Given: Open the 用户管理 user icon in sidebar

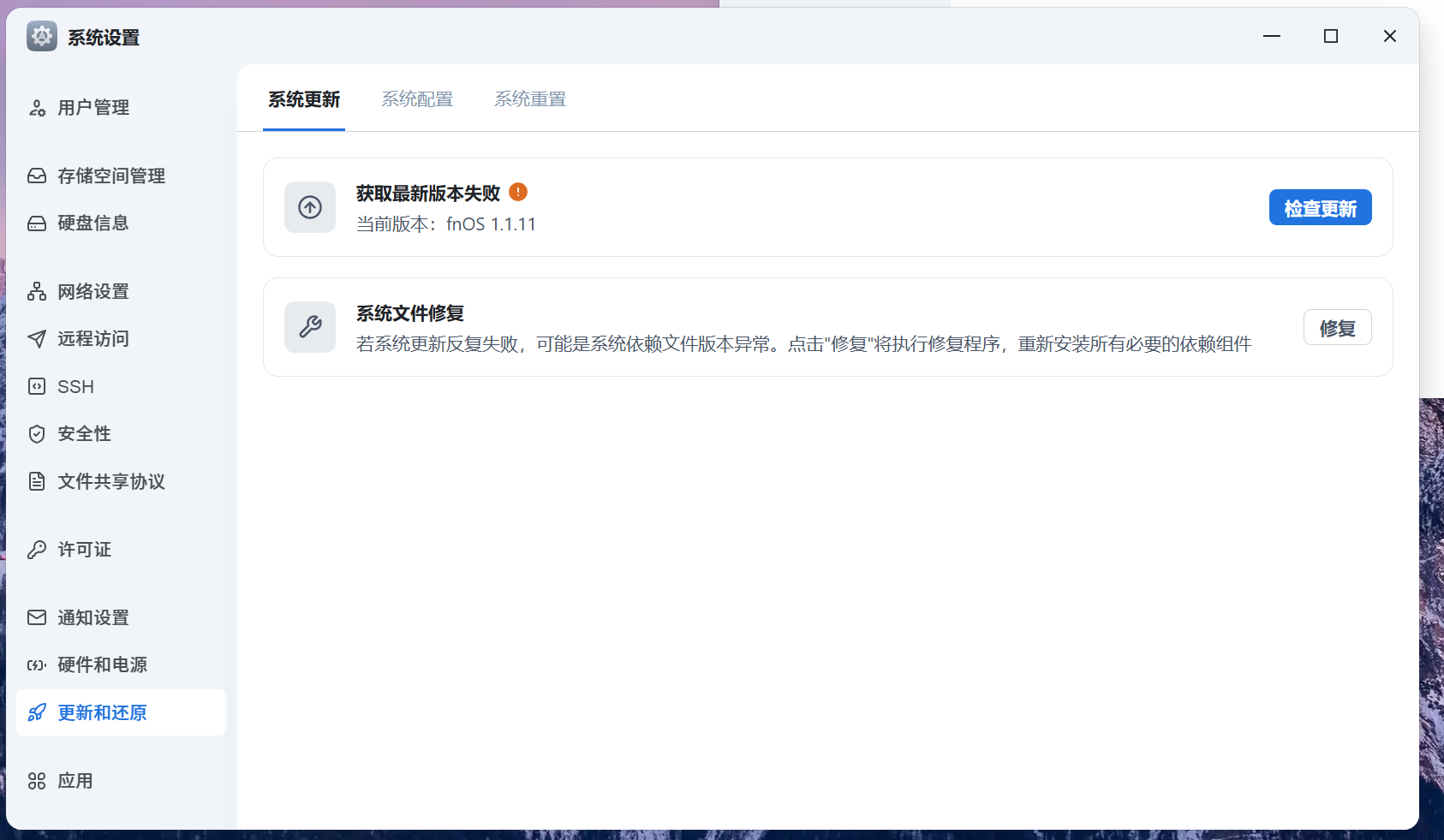Looking at the screenshot, I should (37, 108).
